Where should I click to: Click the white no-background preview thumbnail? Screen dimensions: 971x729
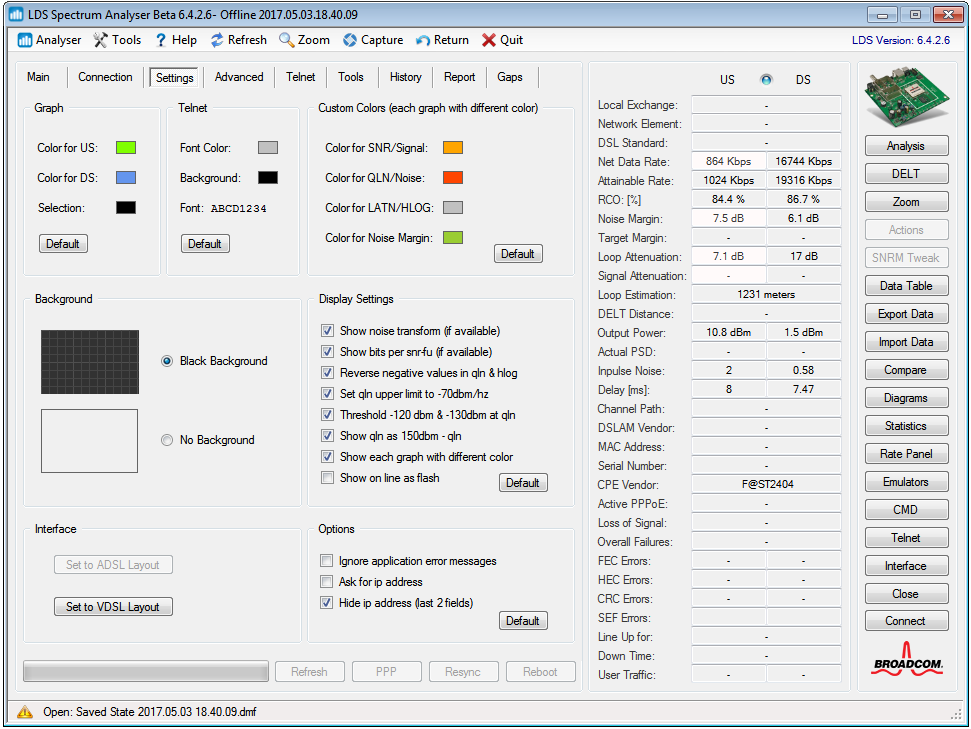(x=89, y=440)
